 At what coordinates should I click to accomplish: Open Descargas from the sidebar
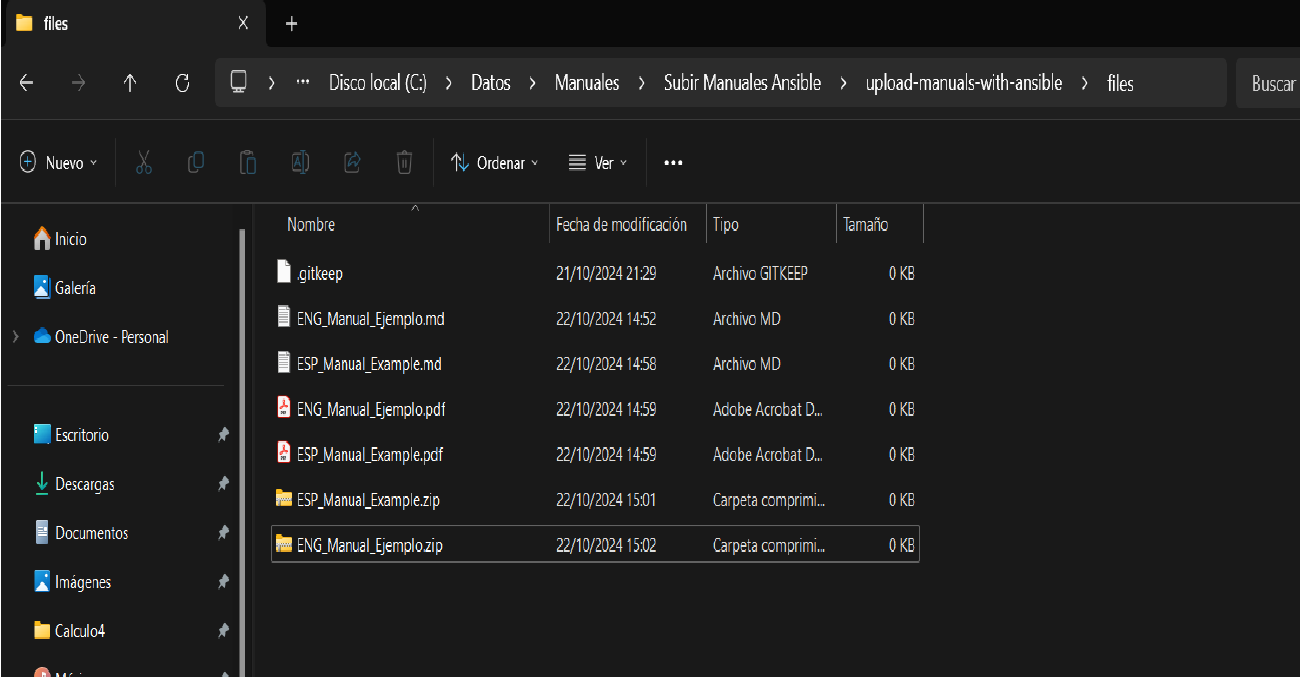point(84,484)
